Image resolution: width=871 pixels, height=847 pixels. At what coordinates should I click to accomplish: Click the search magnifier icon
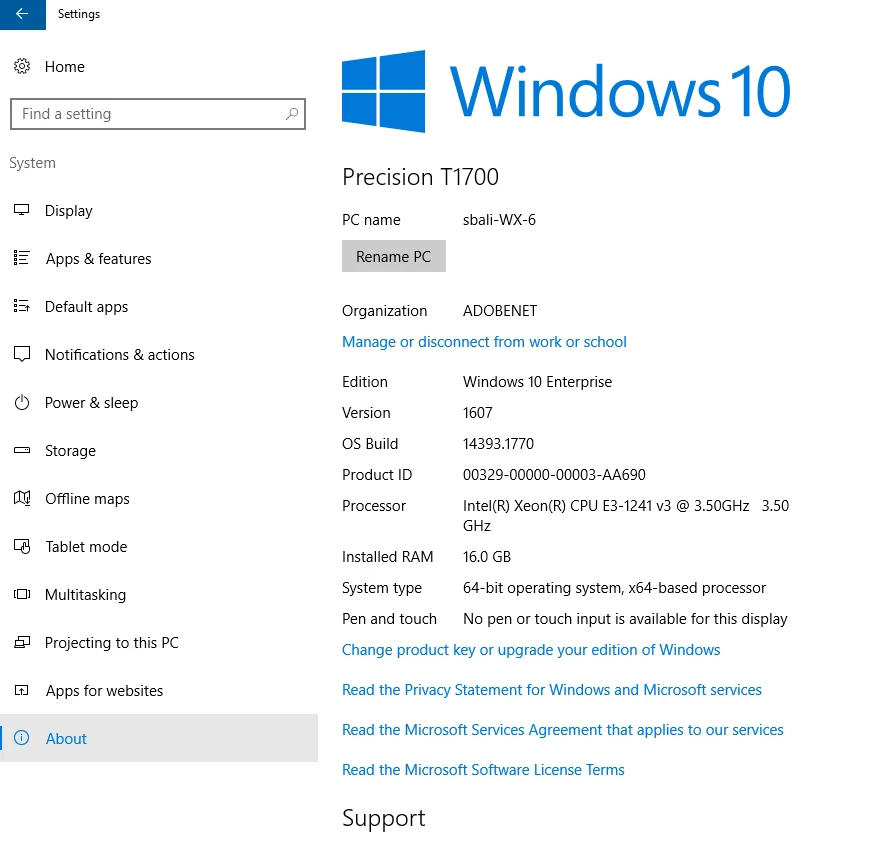click(x=292, y=114)
